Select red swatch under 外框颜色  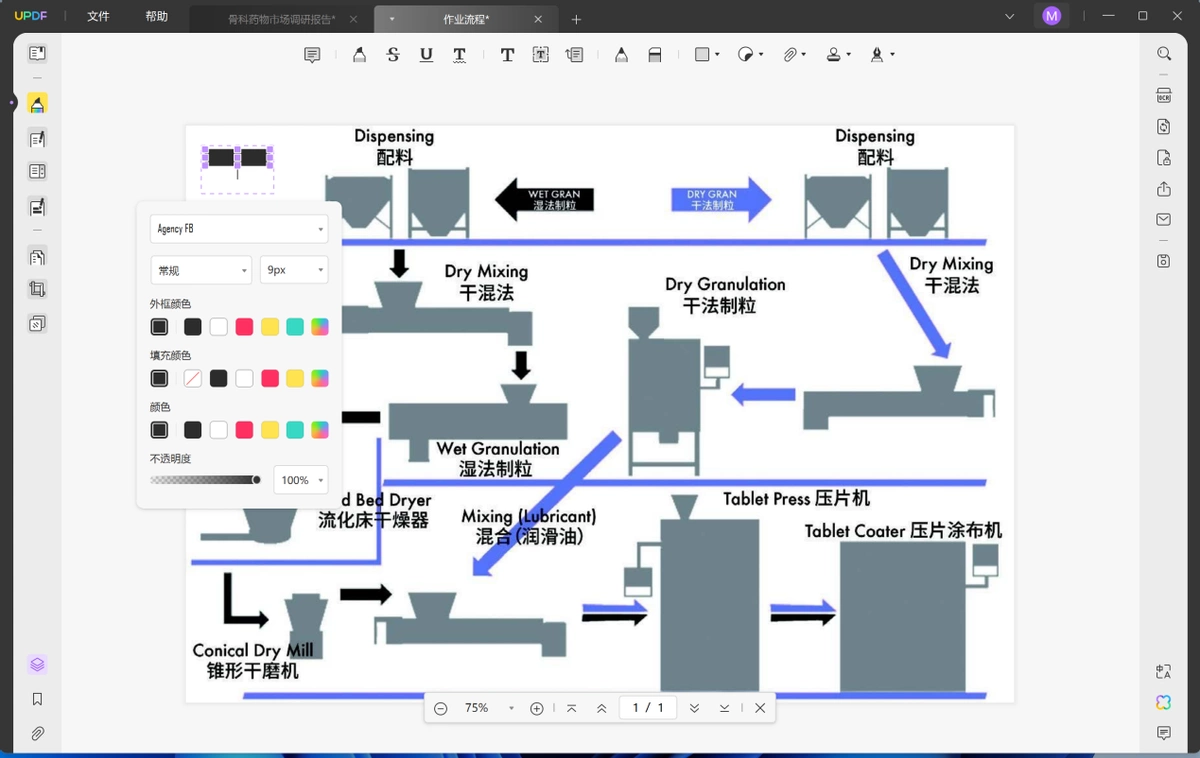pyautogui.click(x=244, y=327)
